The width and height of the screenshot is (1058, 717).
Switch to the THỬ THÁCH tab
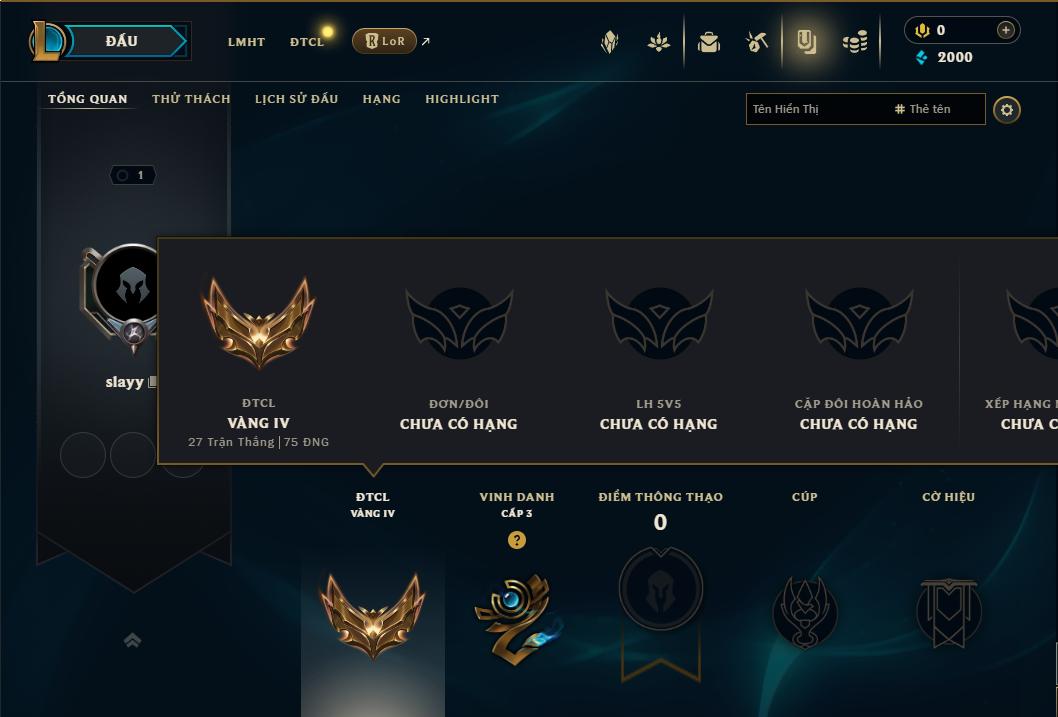pyautogui.click(x=191, y=99)
